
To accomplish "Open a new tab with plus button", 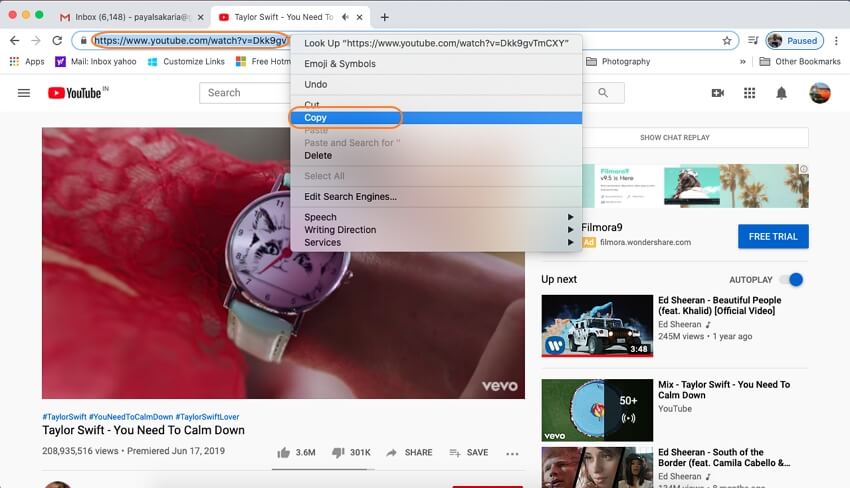I will 384,17.
